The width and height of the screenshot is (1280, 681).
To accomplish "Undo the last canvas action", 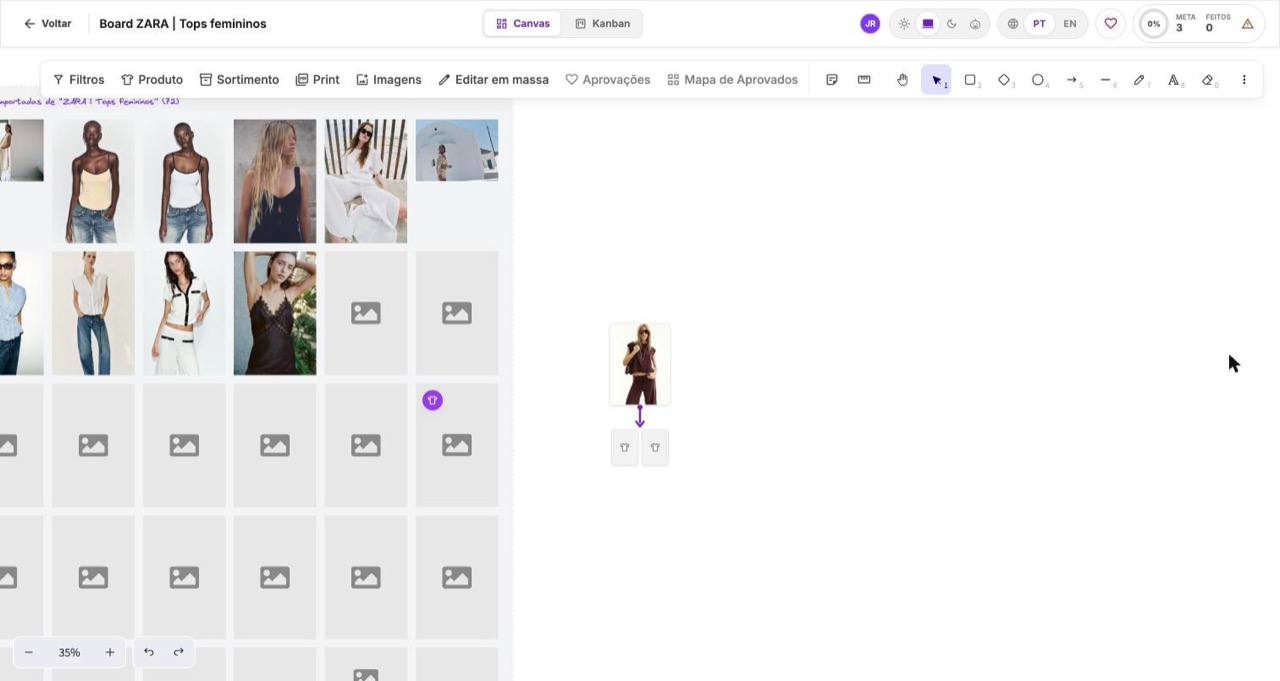I will click(x=149, y=653).
